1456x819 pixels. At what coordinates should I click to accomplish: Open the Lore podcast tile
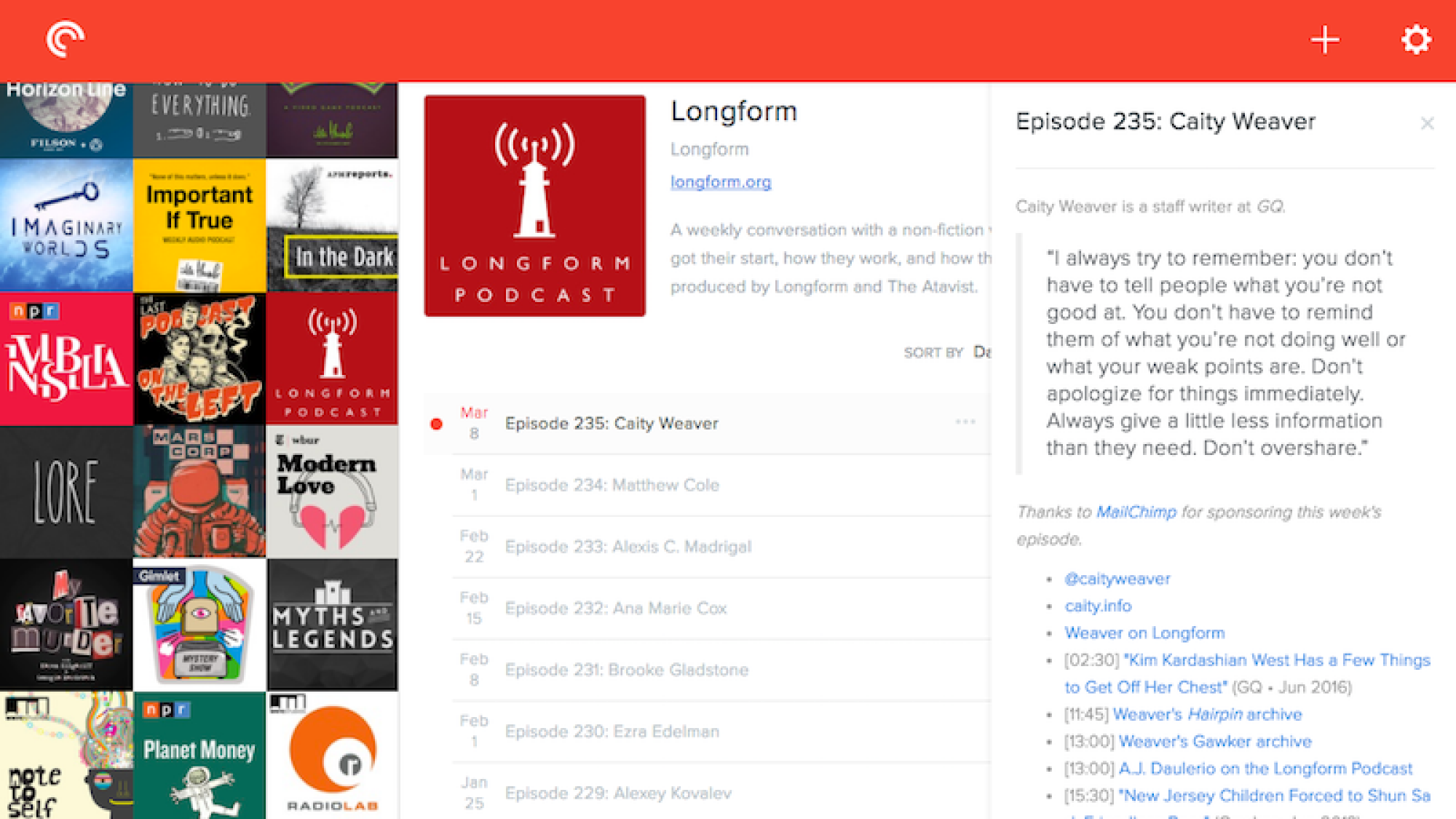click(66, 491)
